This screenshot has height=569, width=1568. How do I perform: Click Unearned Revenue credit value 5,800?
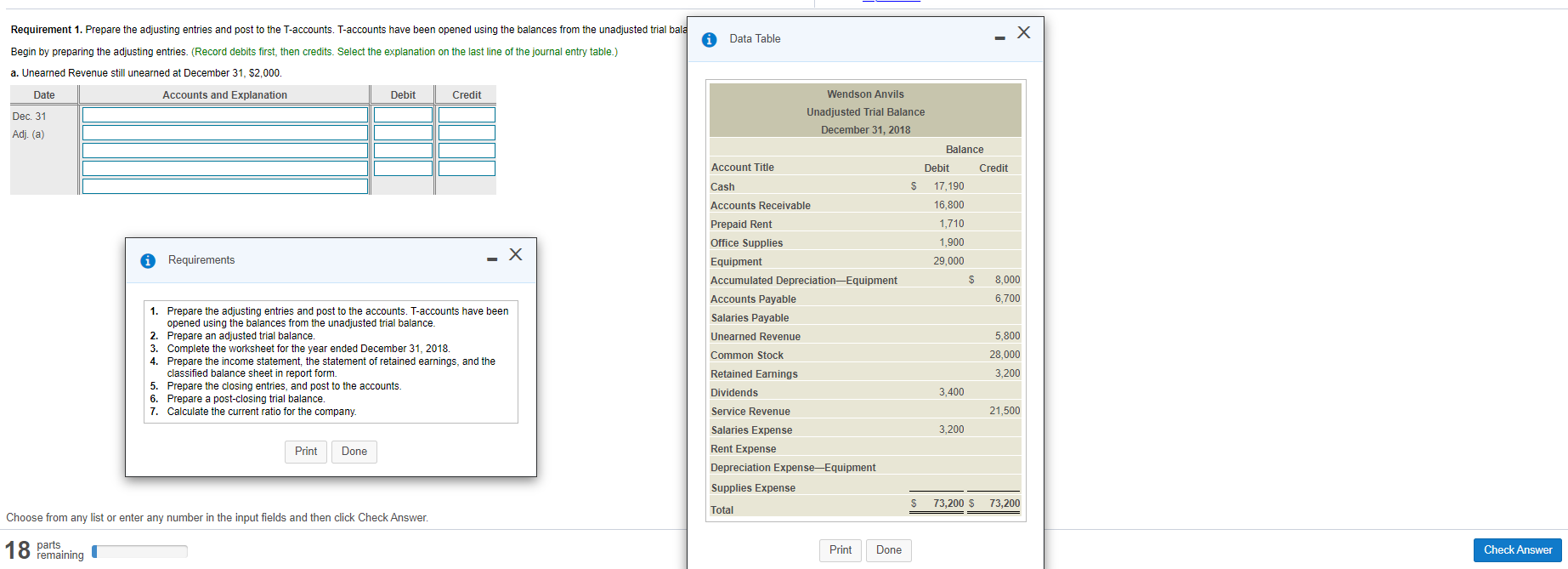tap(1007, 336)
